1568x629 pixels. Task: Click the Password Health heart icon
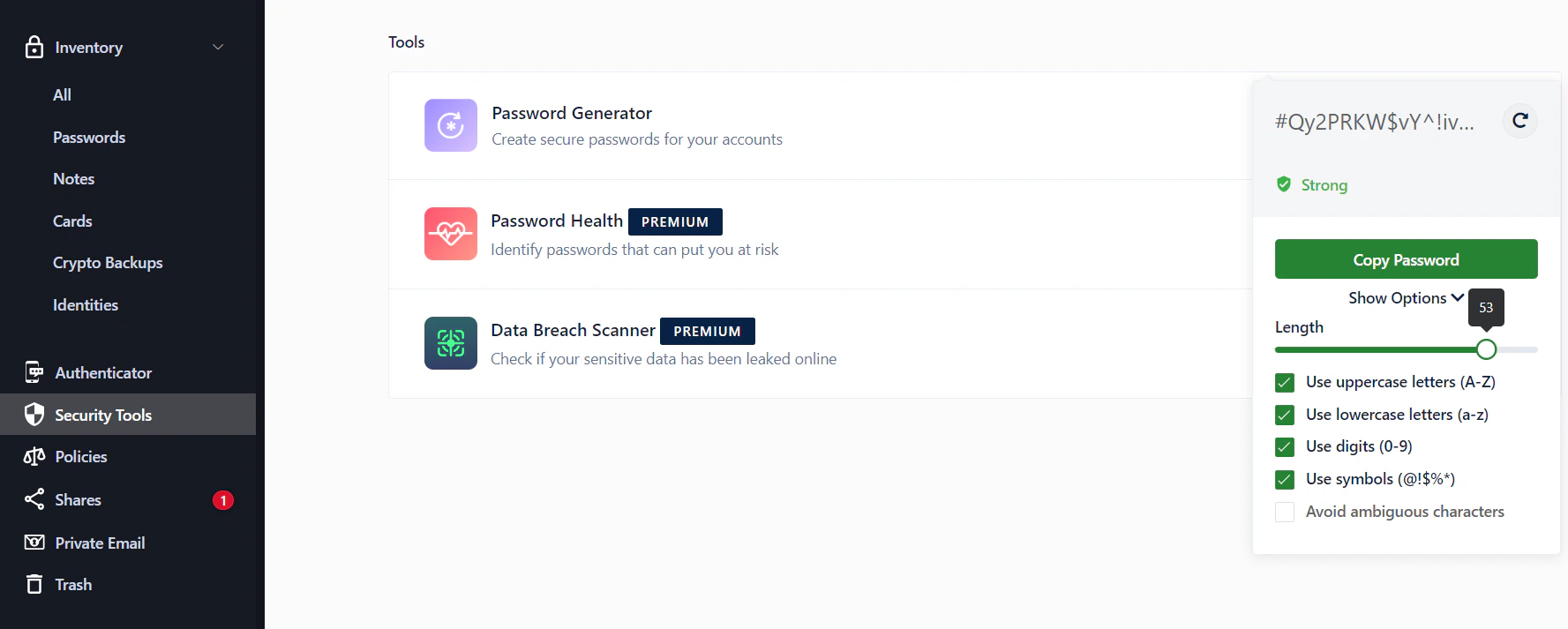click(x=450, y=234)
